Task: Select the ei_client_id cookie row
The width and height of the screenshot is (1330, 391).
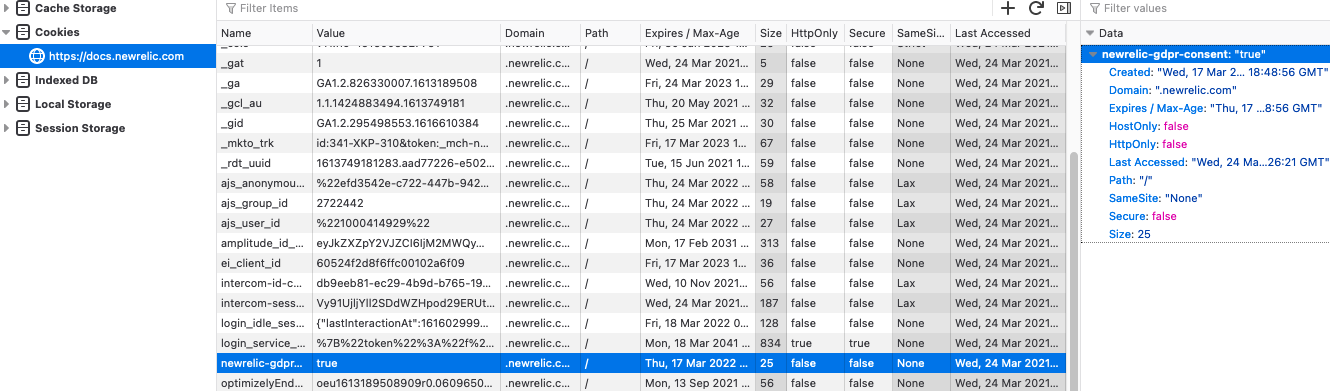Action: pyautogui.click(x=641, y=263)
